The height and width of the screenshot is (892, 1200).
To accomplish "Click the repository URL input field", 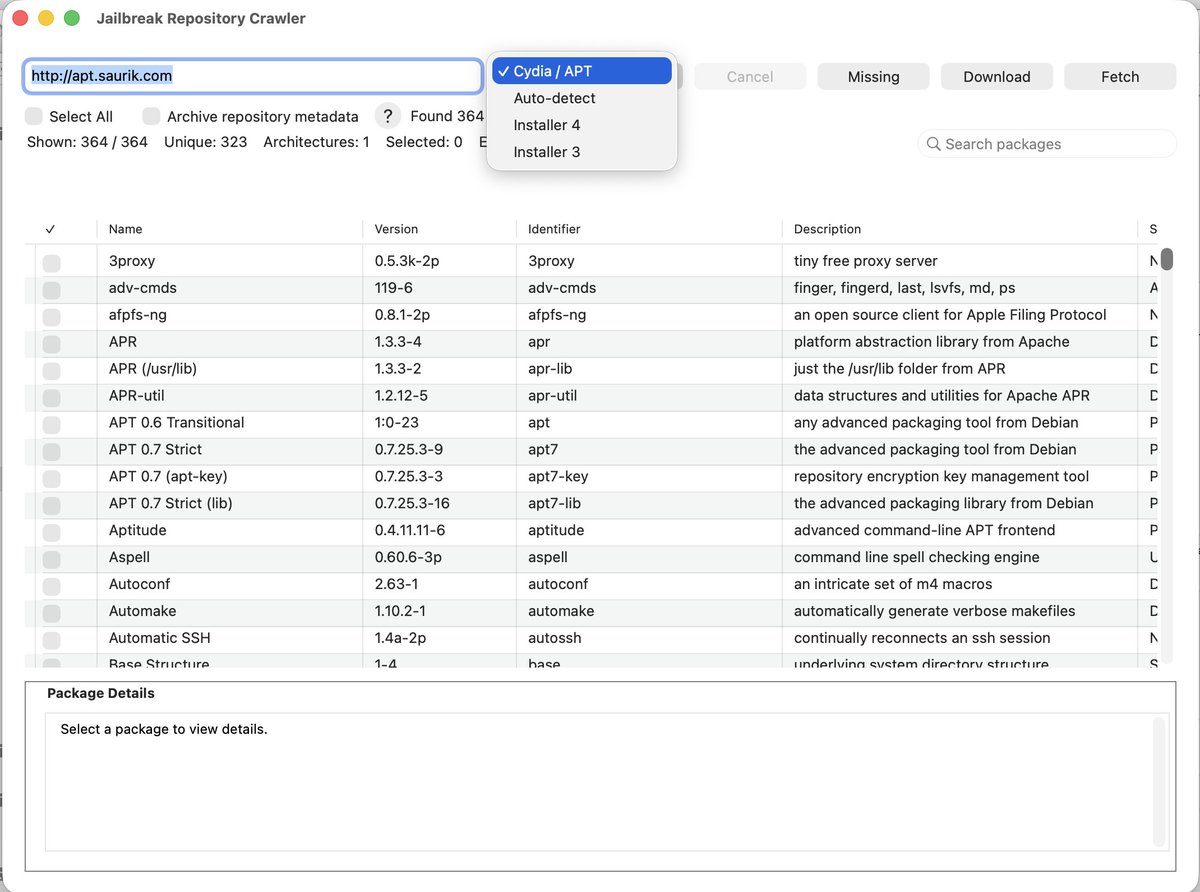I will point(253,76).
